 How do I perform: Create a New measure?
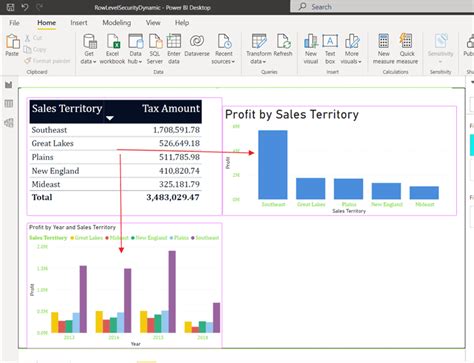point(384,49)
